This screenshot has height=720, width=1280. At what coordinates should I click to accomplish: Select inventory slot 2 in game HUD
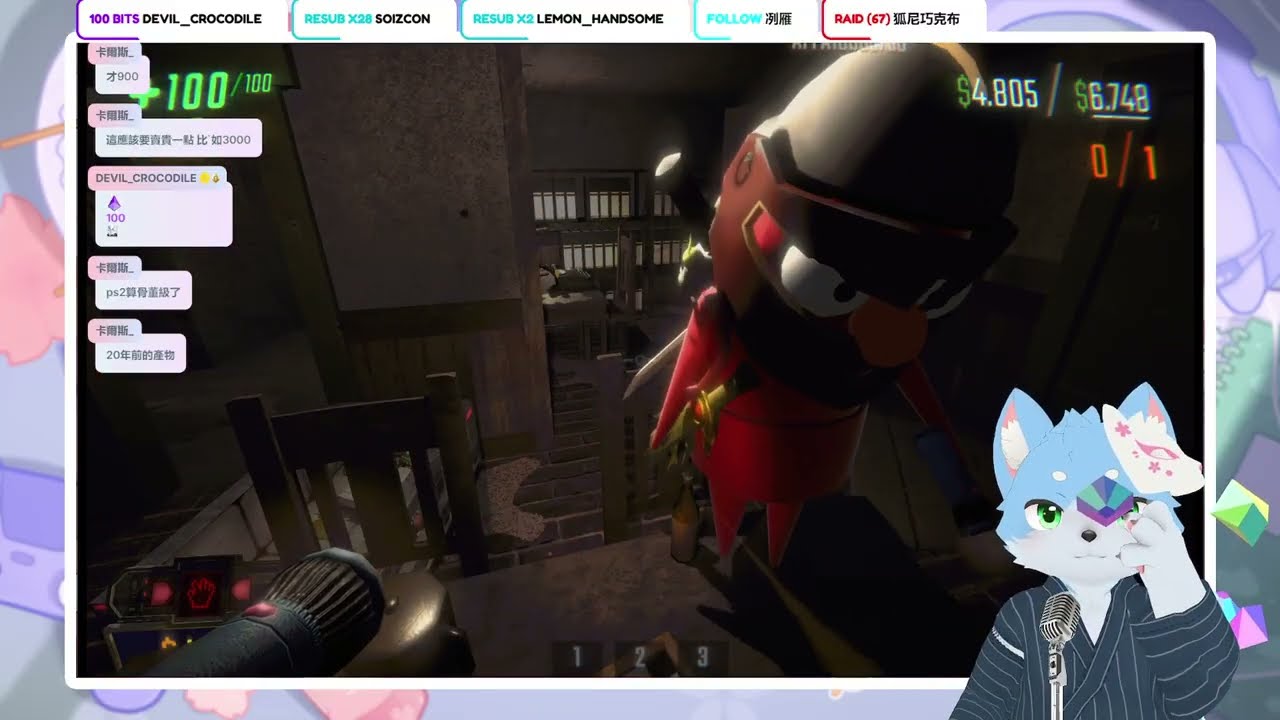click(640, 657)
